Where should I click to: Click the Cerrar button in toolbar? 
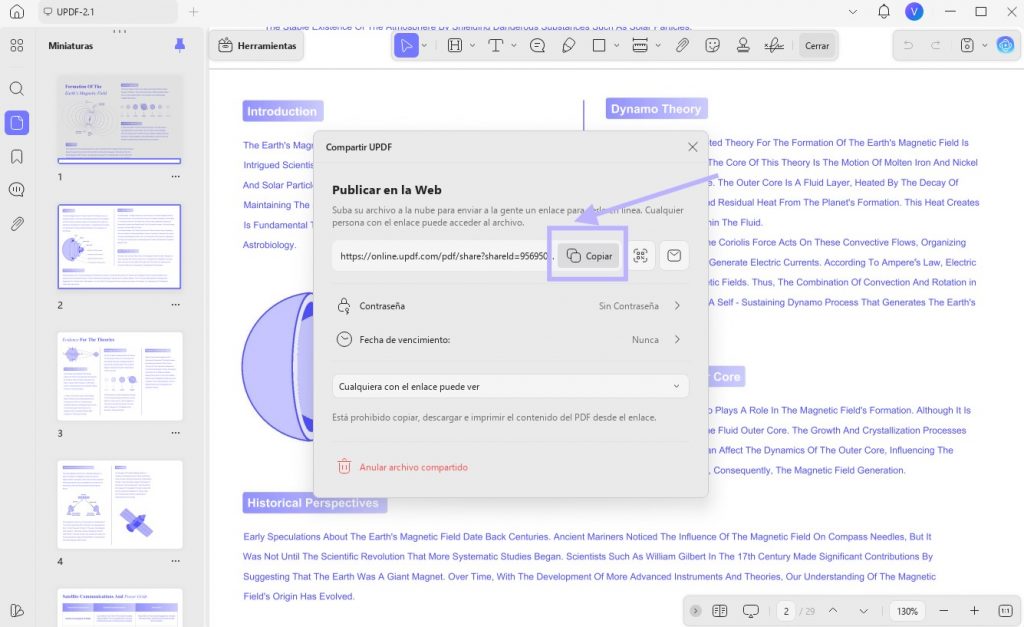pyautogui.click(x=817, y=46)
